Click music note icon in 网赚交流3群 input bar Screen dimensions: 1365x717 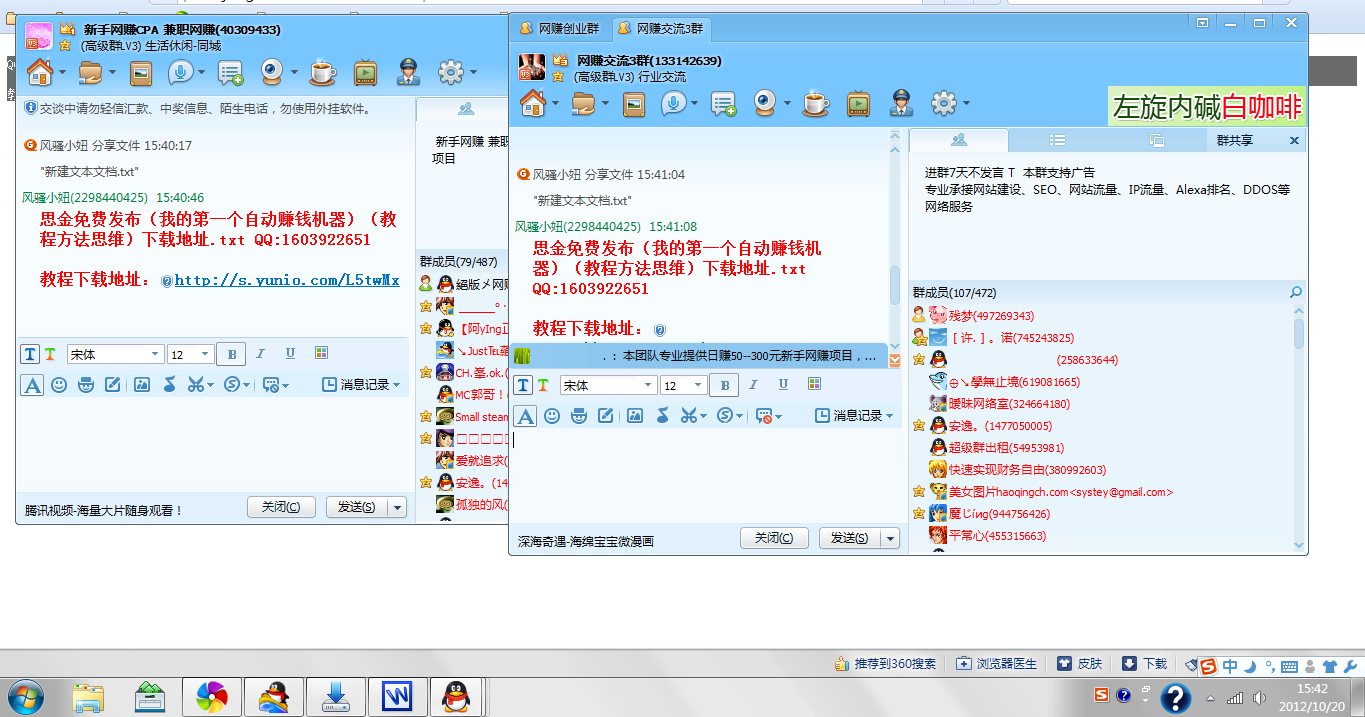pos(662,415)
